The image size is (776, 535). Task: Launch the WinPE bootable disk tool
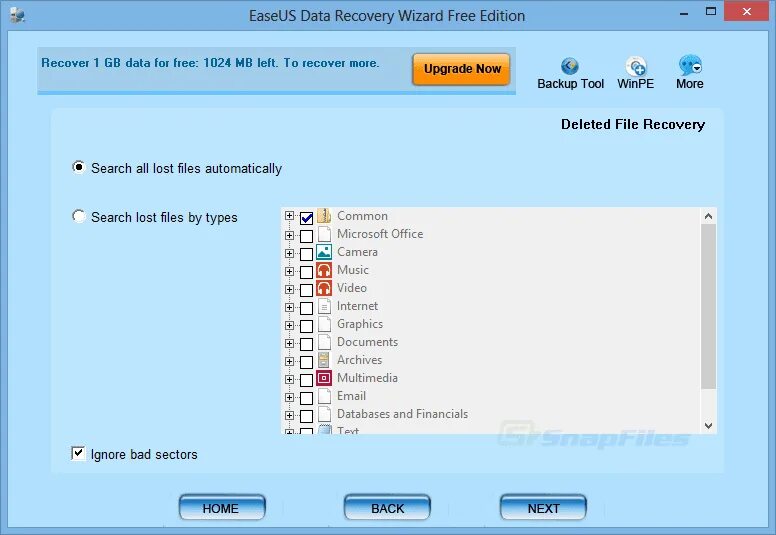click(x=635, y=66)
